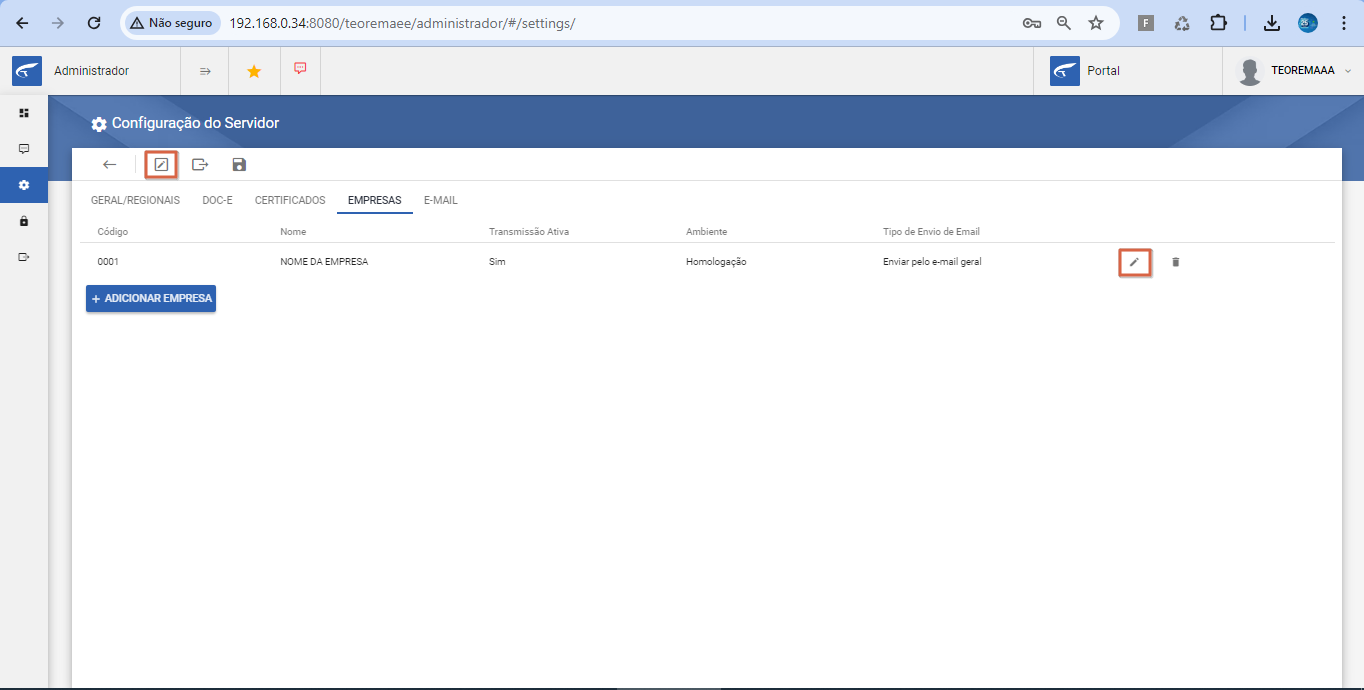The height and width of the screenshot is (690, 1364).
Task: Open the dashboard icon in sidebar
Action: pyautogui.click(x=24, y=113)
